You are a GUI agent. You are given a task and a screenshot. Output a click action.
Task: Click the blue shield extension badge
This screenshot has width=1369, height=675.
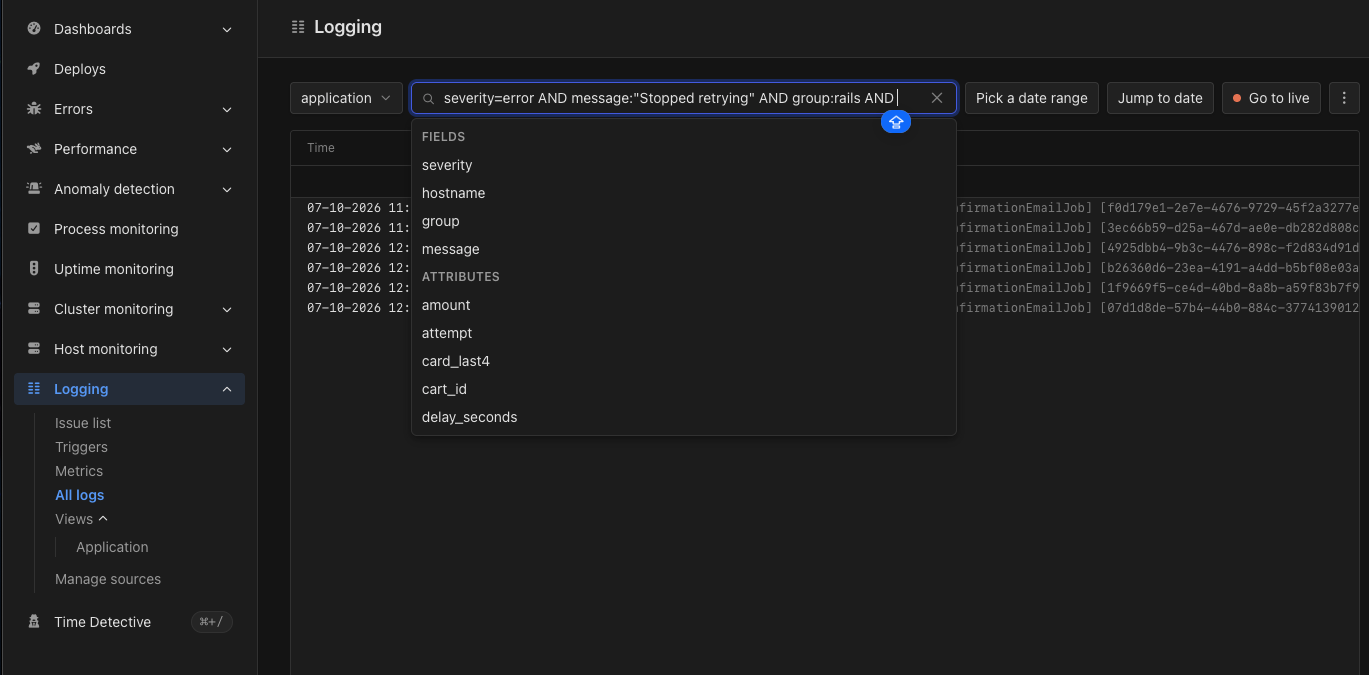click(x=896, y=122)
